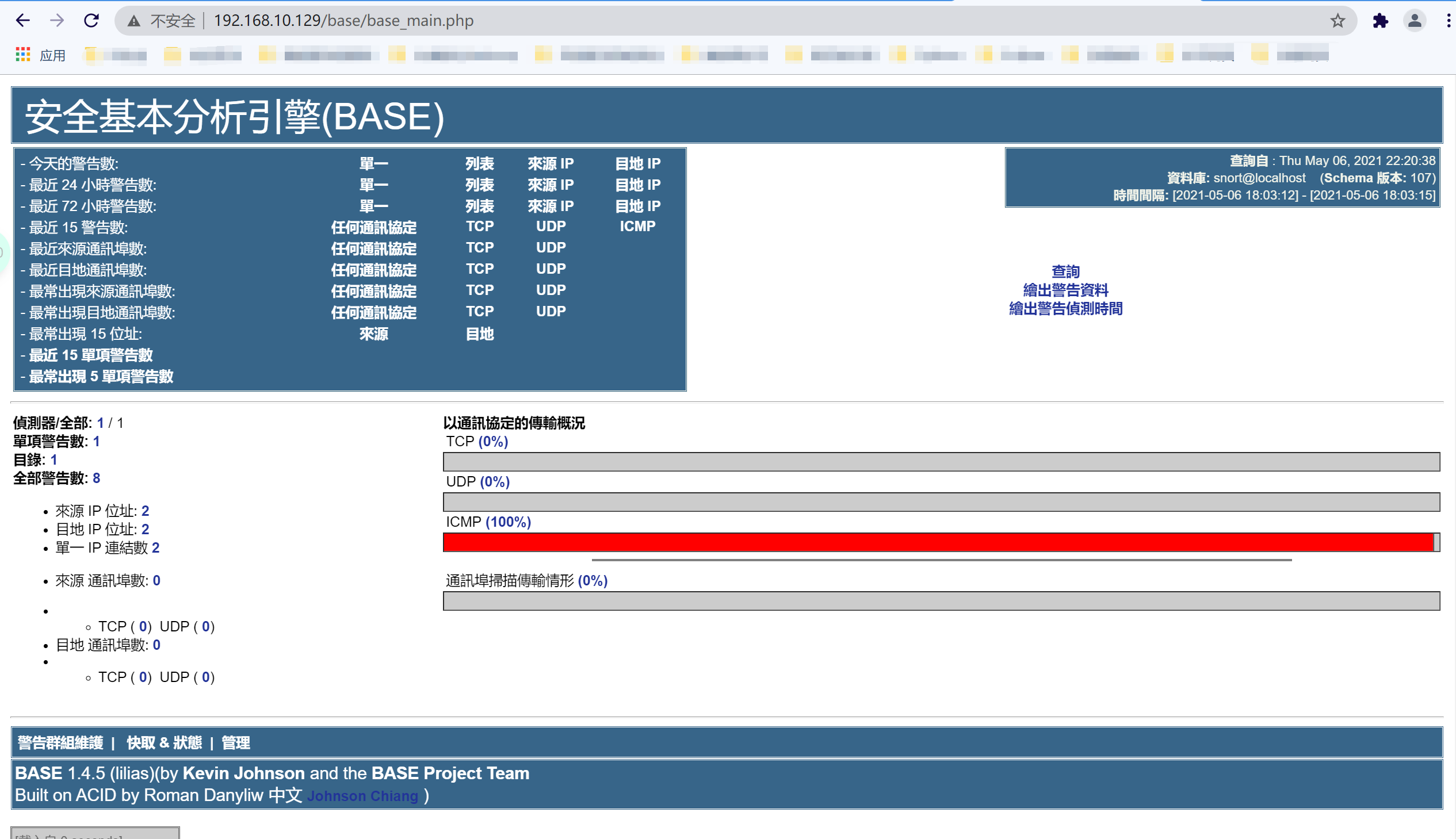
Task: Open 最常出現來源通訊埠數 UDP link
Action: coord(551,290)
